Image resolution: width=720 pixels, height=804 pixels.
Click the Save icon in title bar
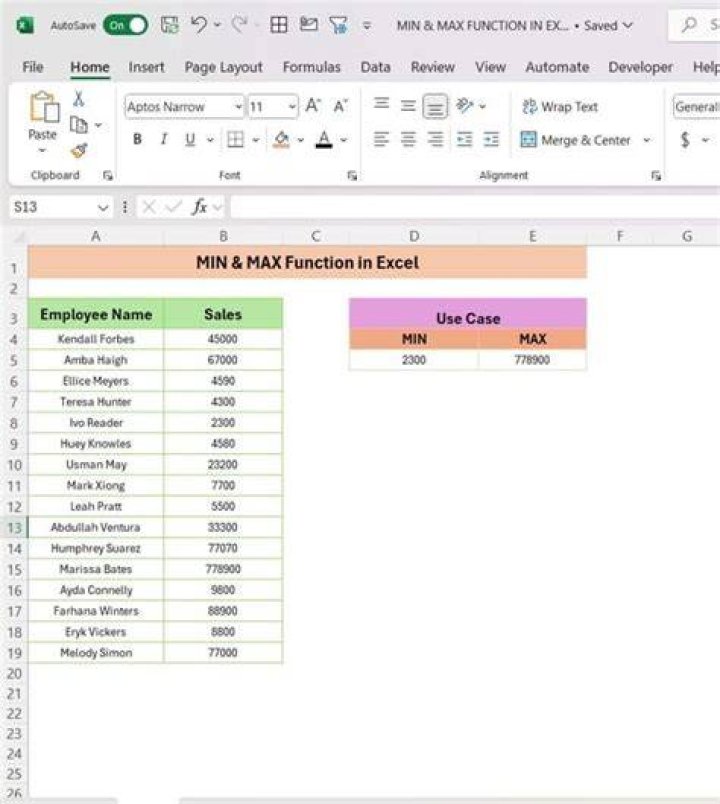[x=170, y=25]
